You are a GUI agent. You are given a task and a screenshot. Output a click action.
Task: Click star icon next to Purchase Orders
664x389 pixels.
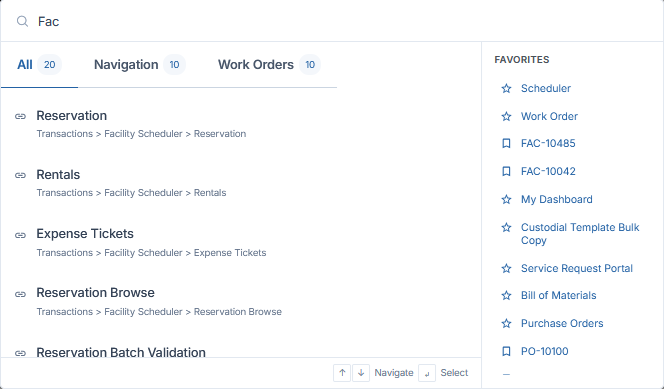pos(506,323)
